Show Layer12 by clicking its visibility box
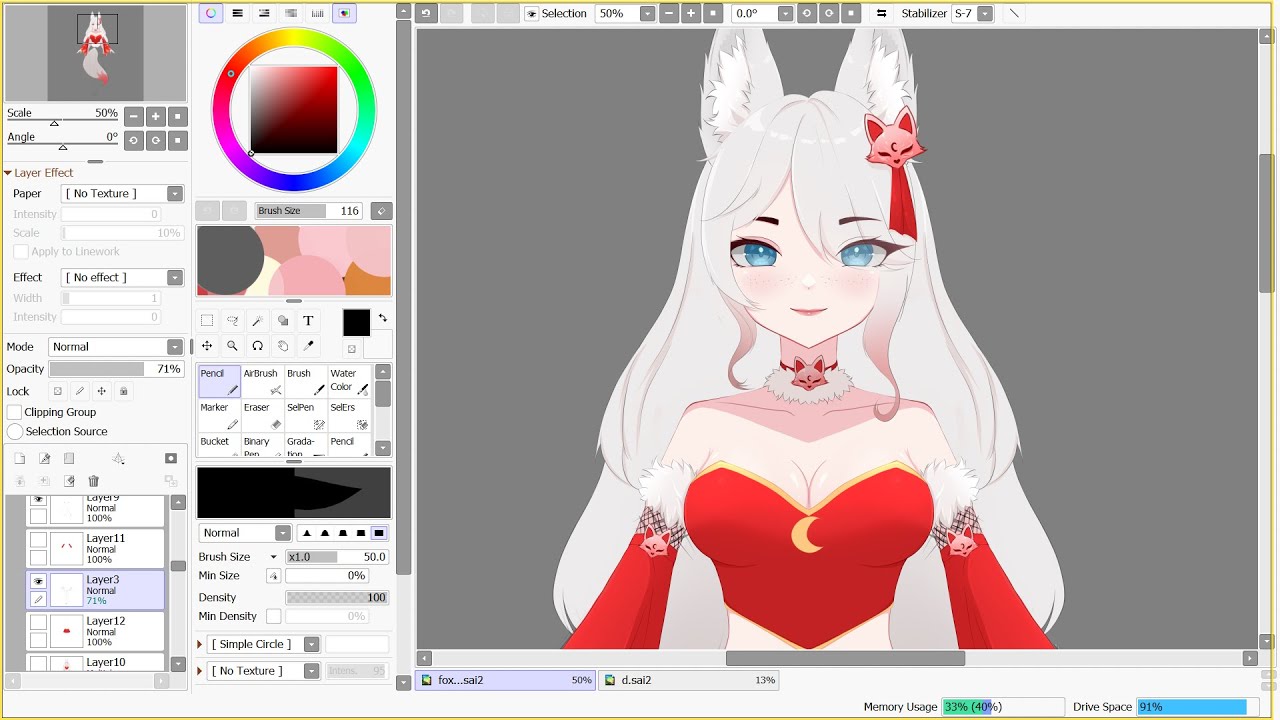This screenshot has height=720, width=1280. (x=38, y=623)
